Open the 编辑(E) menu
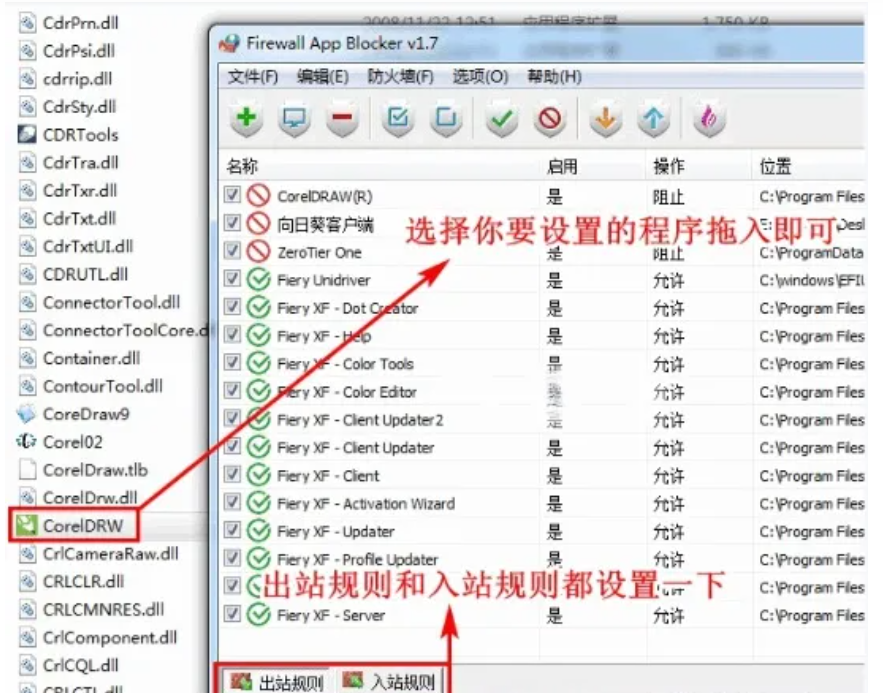 click(323, 77)
